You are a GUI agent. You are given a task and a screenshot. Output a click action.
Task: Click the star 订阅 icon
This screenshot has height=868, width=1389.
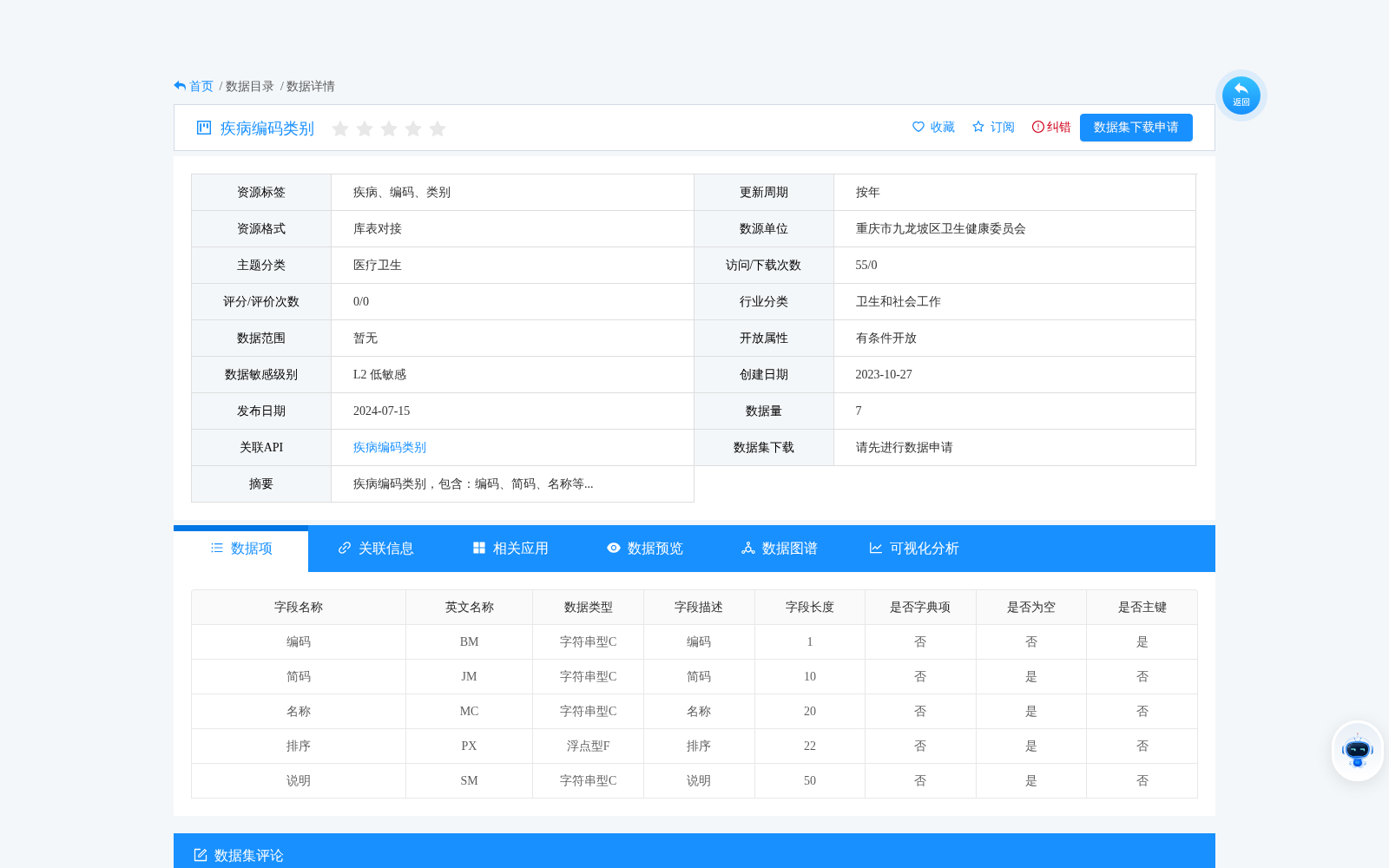point(978,127)
